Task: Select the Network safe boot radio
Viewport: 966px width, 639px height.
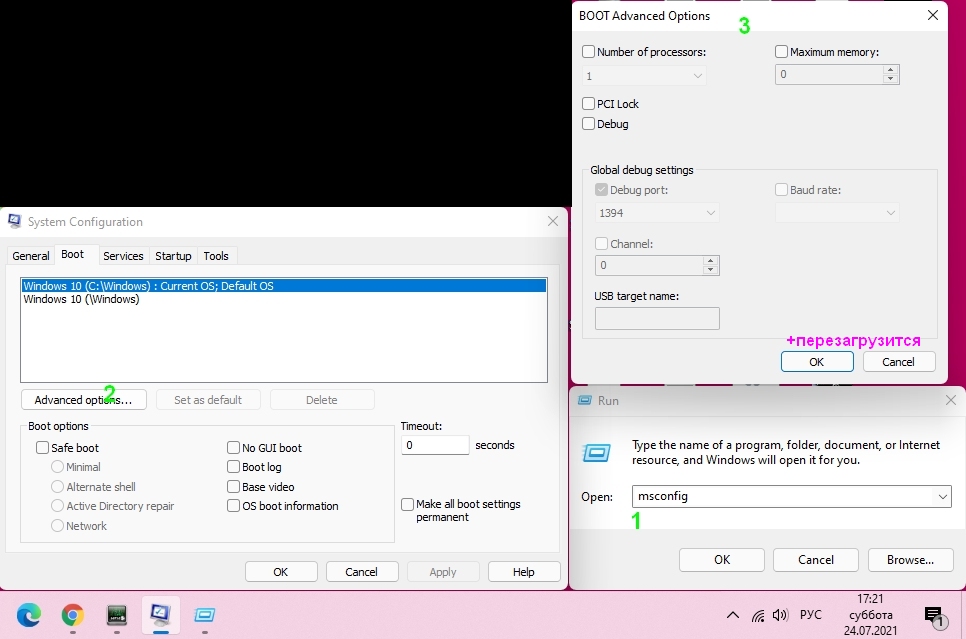Action: click(57, 526)
